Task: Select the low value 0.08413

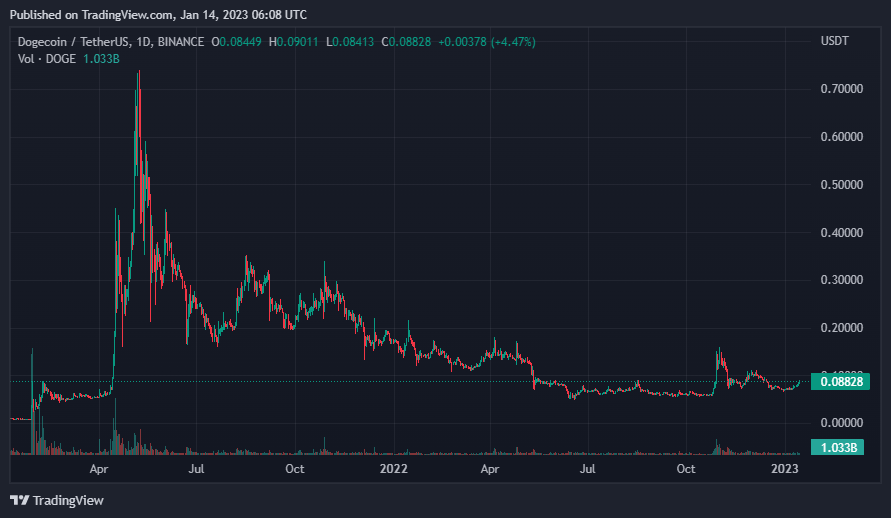Action: pos(353,42)
